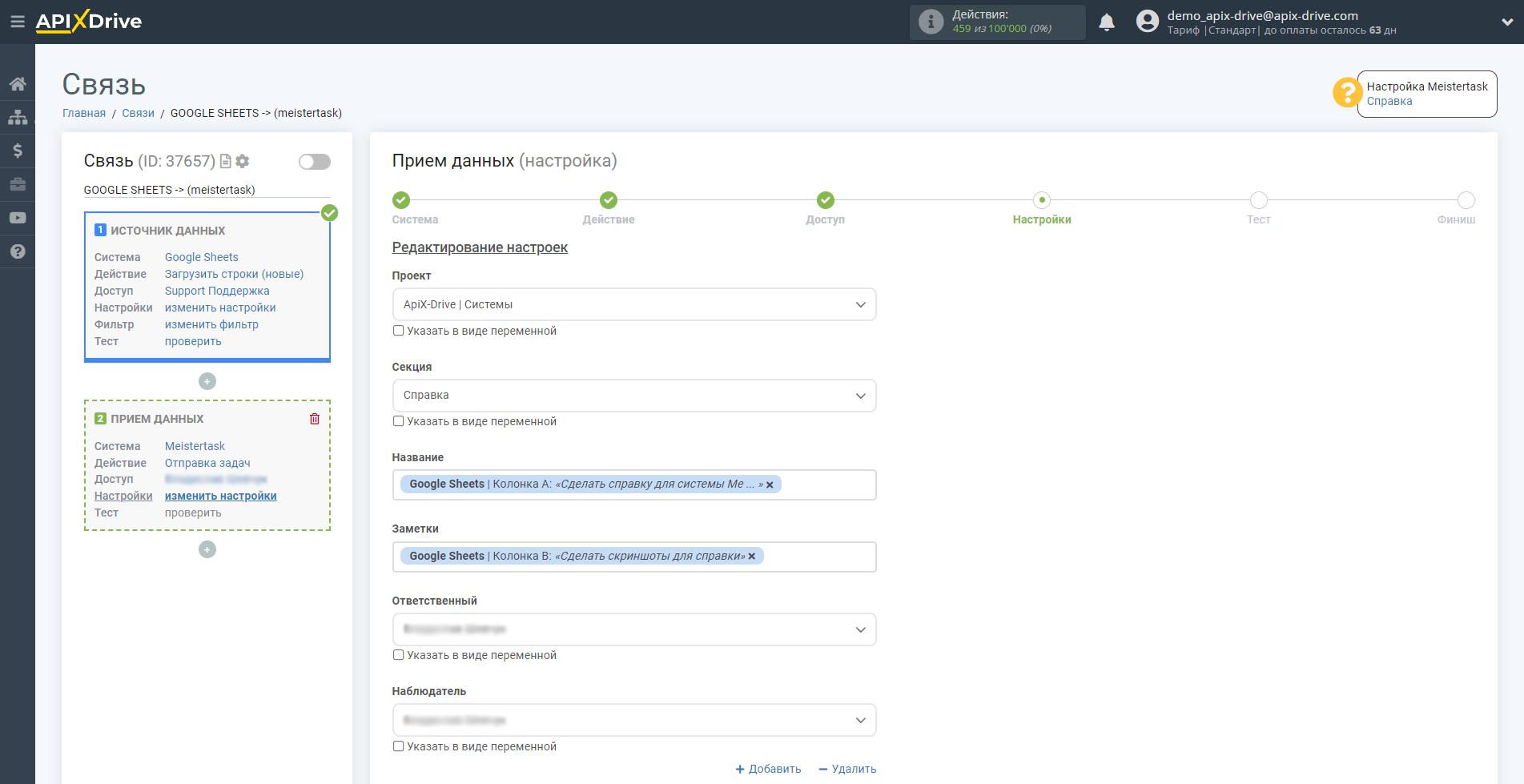Screen dimensions: 1524x784
Task: Go to the Система step
Action: pos(401,200)
